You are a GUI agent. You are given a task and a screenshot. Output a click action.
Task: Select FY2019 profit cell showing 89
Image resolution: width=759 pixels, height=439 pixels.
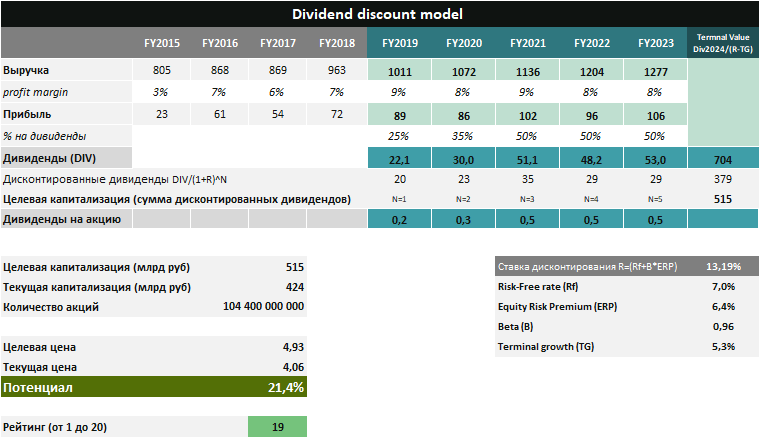(399, 115)
